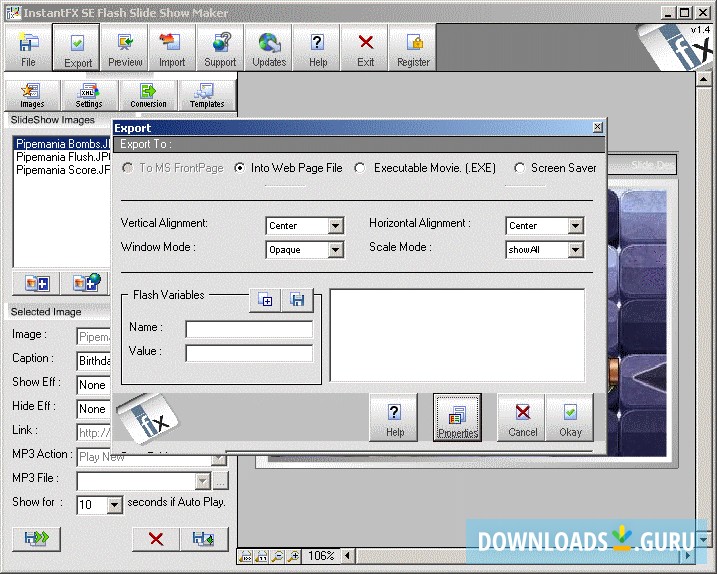
Task: Open the Register lock icon
Action: (413, 48)
